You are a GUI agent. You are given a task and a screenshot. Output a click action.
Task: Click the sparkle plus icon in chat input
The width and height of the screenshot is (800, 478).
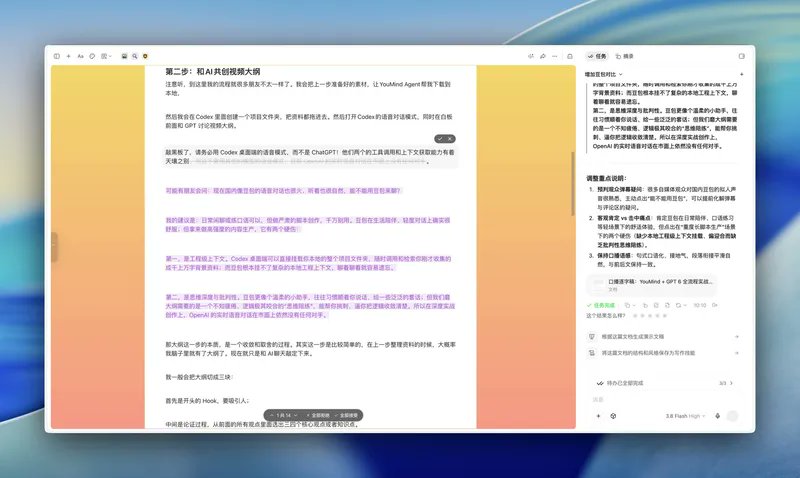point(598,416)
